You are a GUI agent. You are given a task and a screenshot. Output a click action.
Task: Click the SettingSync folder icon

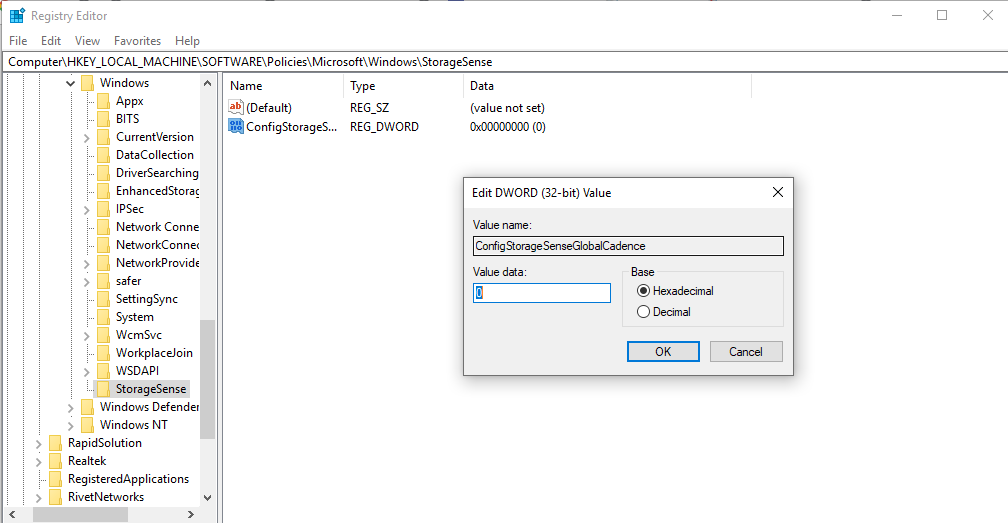pos(104,299)
